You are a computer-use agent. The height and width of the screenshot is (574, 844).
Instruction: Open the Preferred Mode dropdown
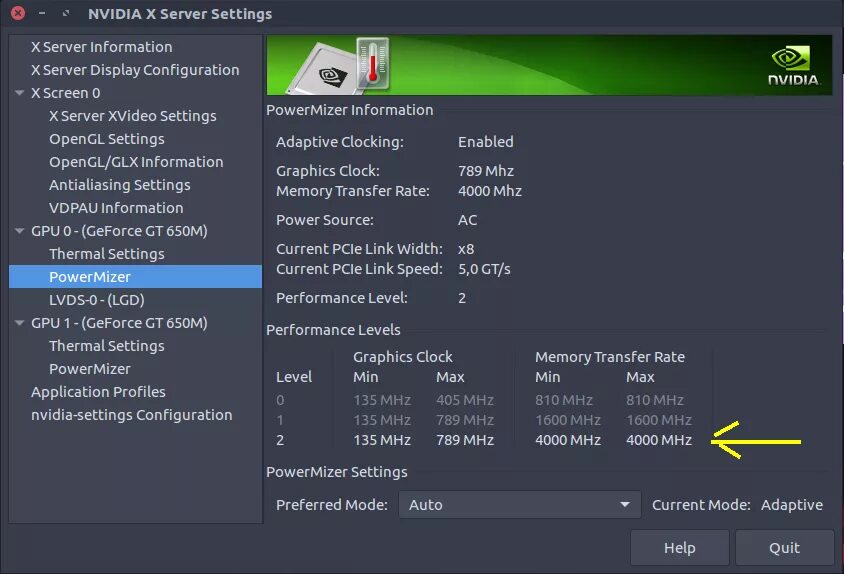point(519,505)
